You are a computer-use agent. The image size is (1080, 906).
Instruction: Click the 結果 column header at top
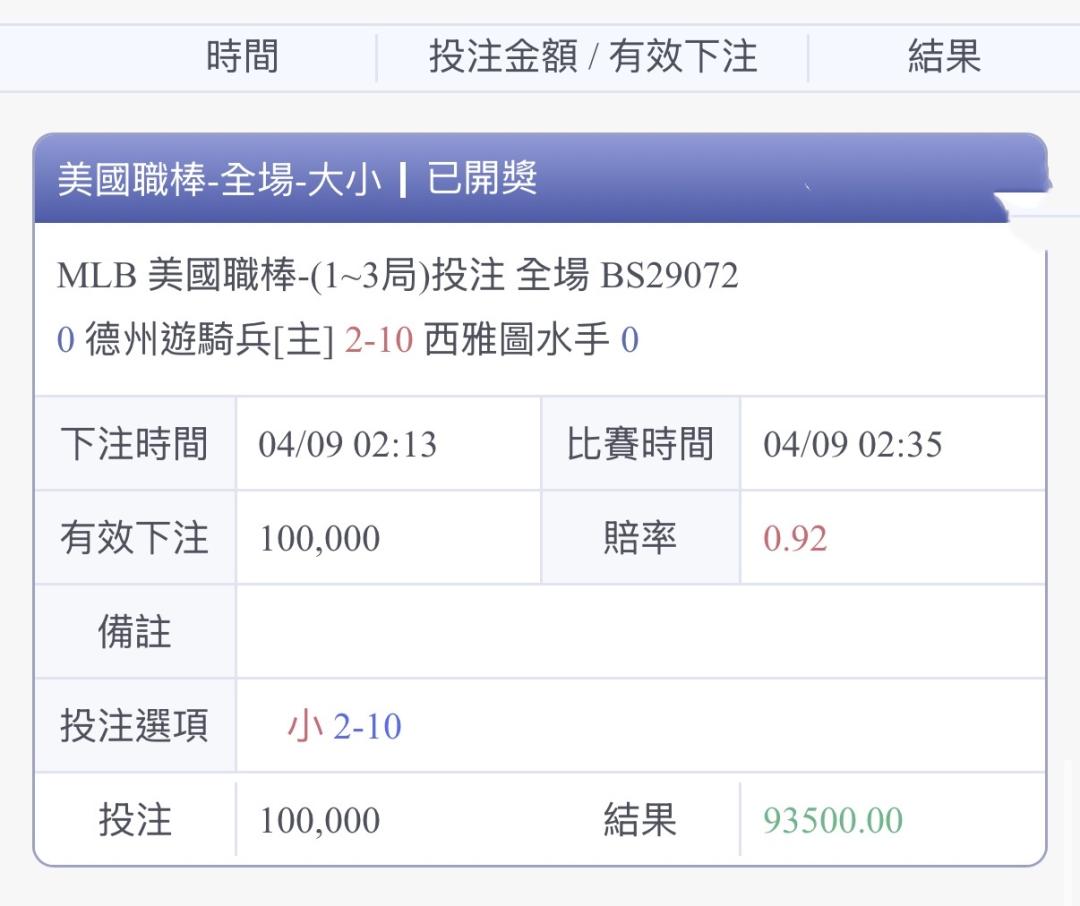(x=944, y=57)
